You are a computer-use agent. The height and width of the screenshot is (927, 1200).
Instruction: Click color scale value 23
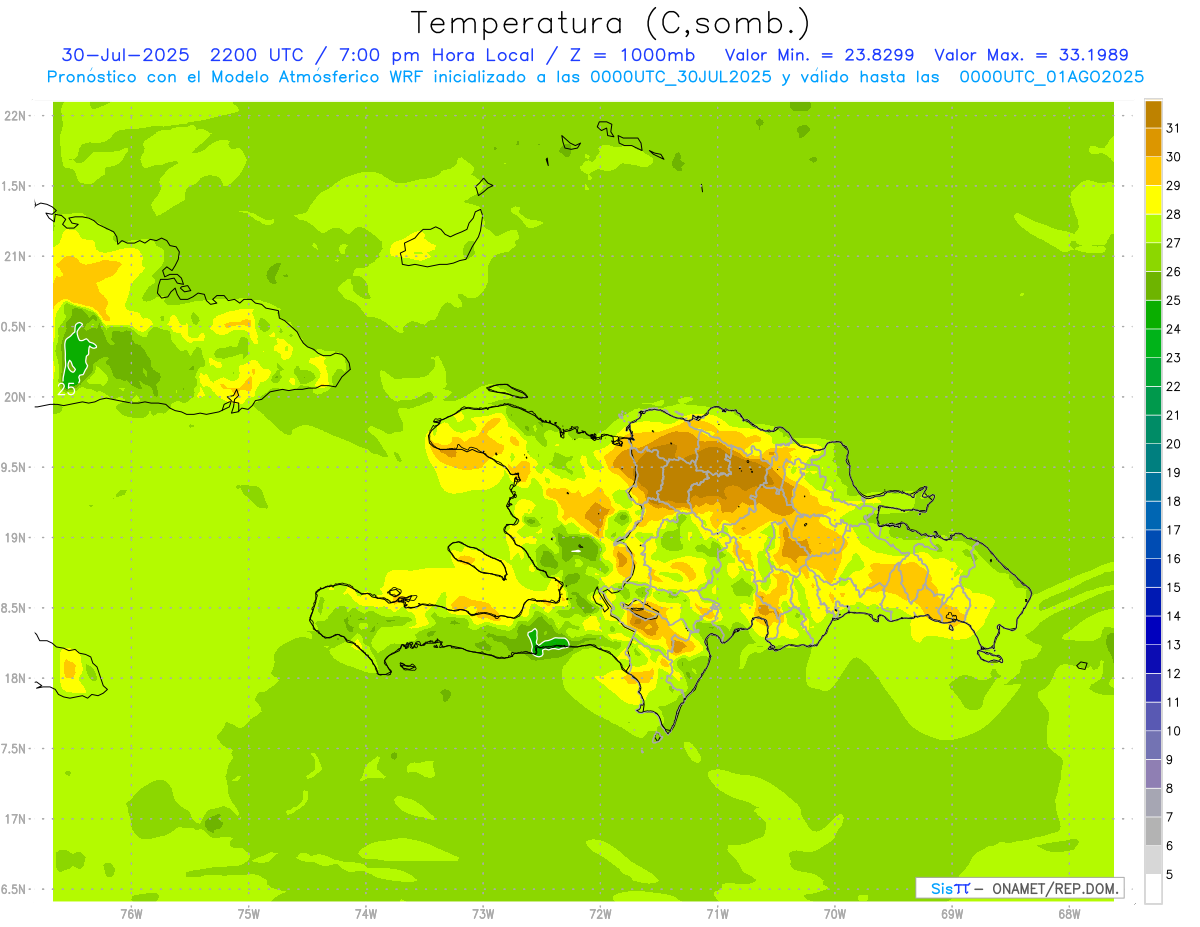pyautogui.click(x=1173, y=358)
